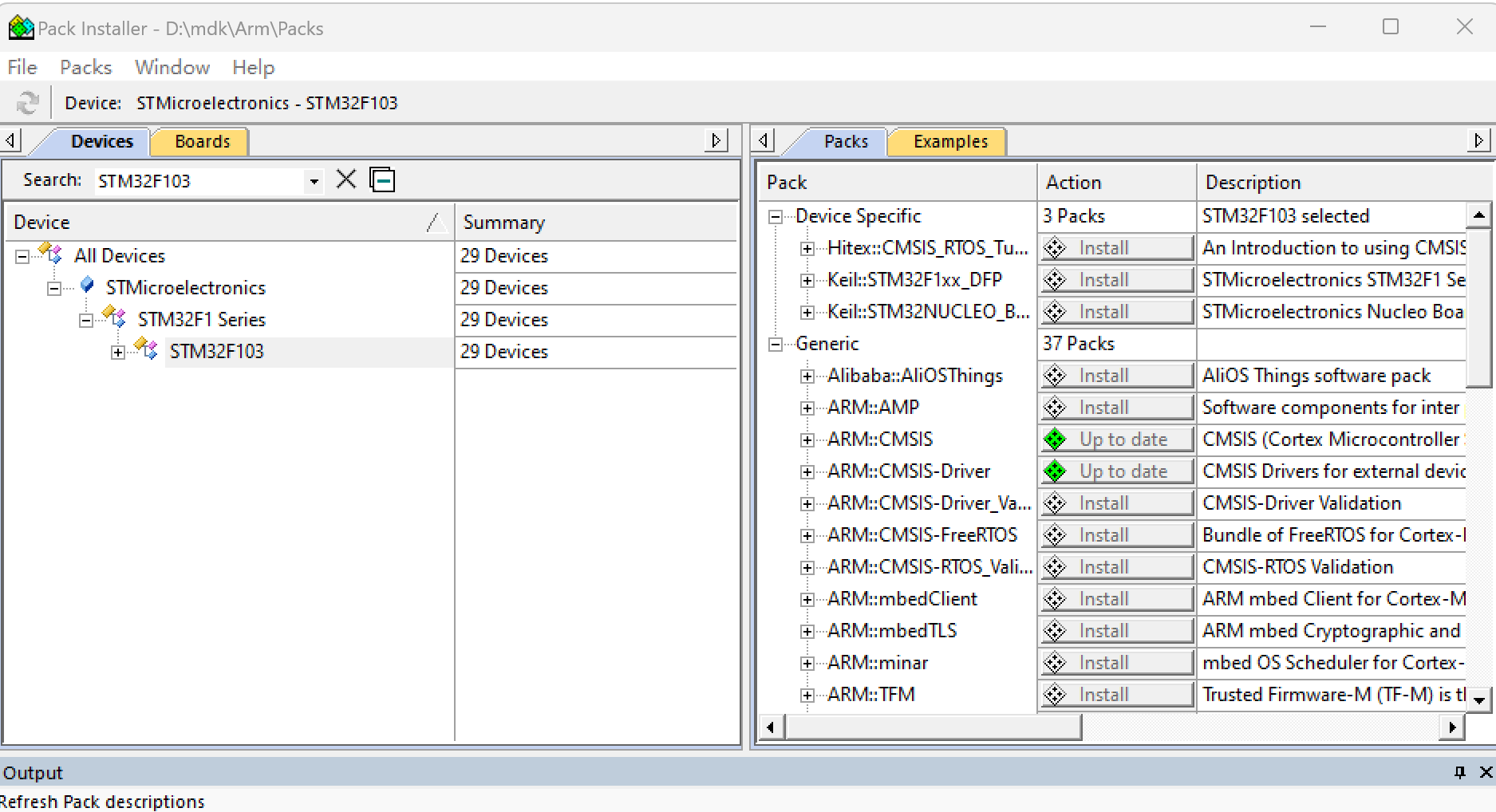Open the Help menu
This screenshot has height=812, width=1496.
[254, 68]
